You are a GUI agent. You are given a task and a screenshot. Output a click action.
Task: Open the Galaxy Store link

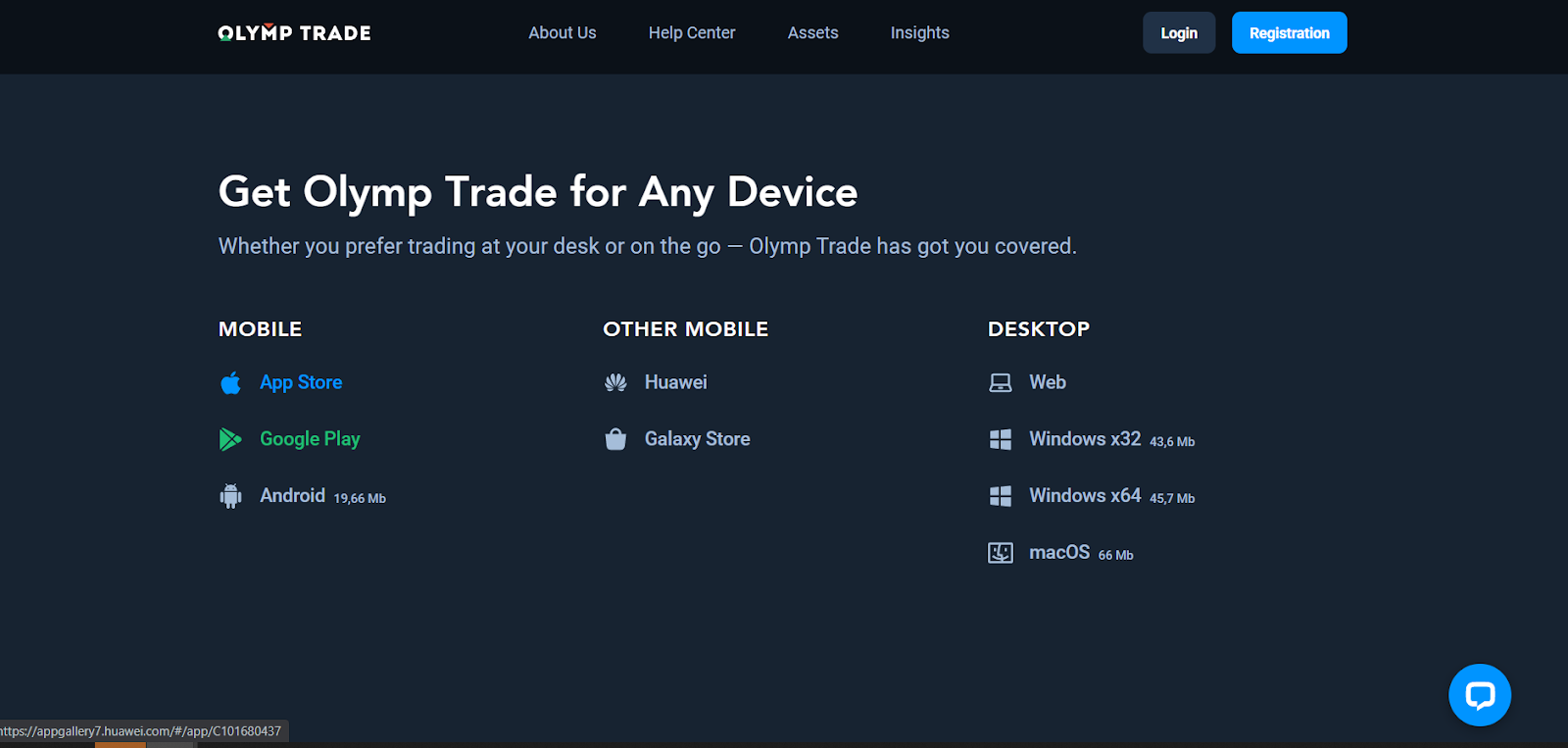(x=698, y=439)
